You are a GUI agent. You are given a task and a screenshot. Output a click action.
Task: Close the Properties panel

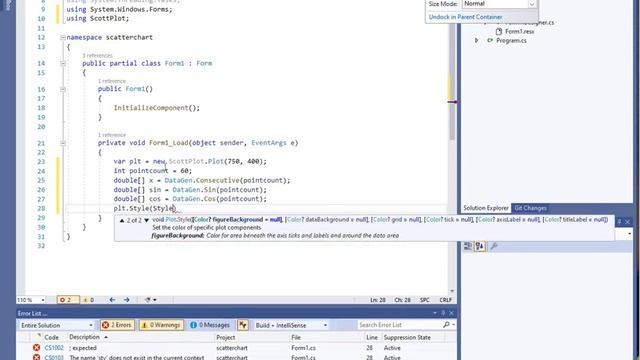[x=628, y=221]
